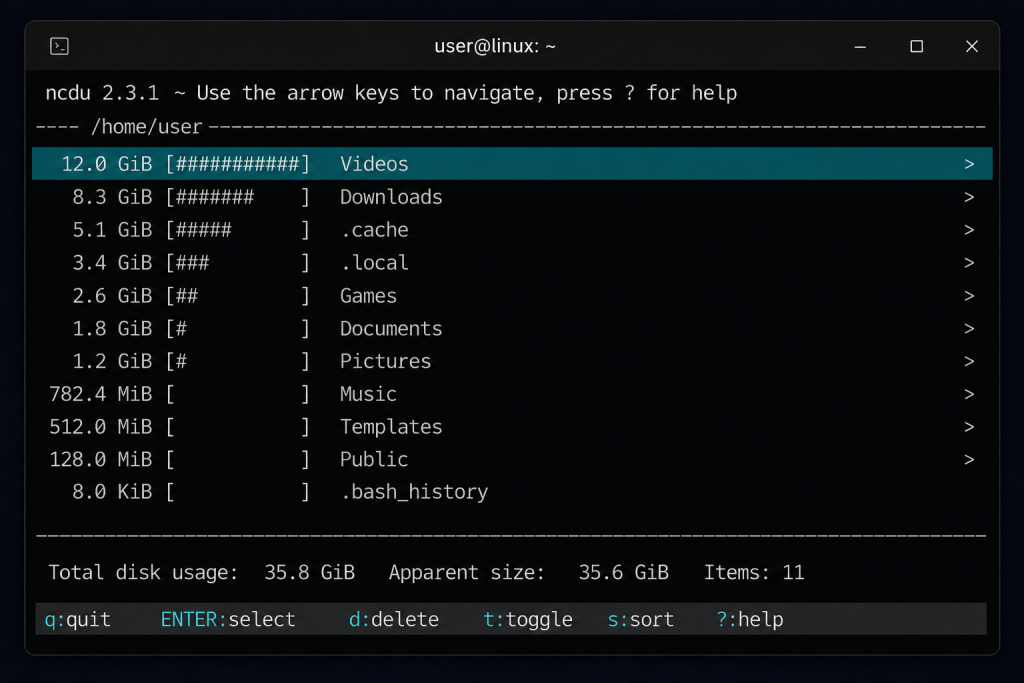The width and height of the screenshot is (1024, 683).
Task: Expand Downloads using its right arrow
Action: [x=969, y=197]
